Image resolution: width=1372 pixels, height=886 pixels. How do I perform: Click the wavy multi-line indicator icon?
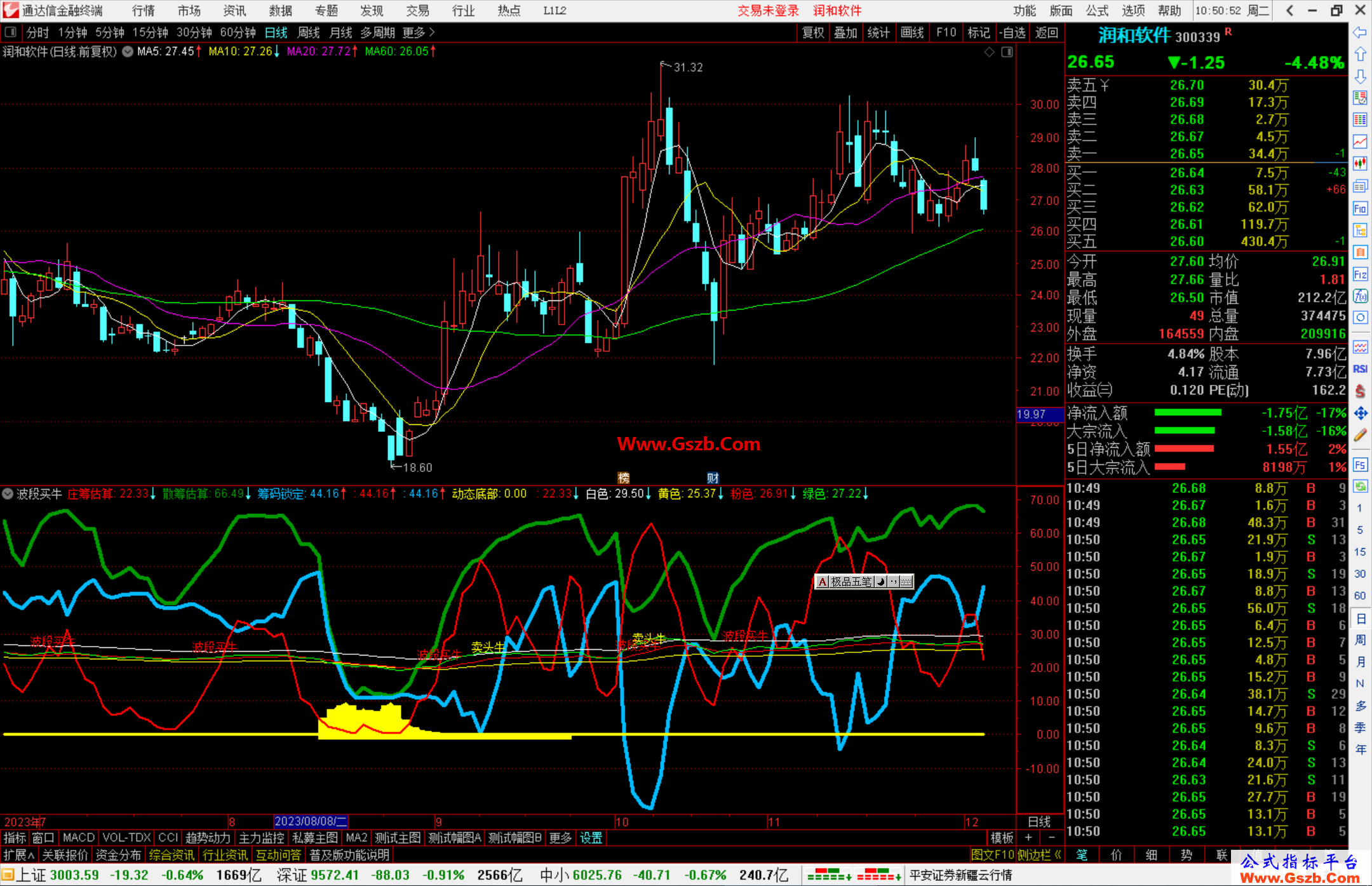pos(1360,347)
